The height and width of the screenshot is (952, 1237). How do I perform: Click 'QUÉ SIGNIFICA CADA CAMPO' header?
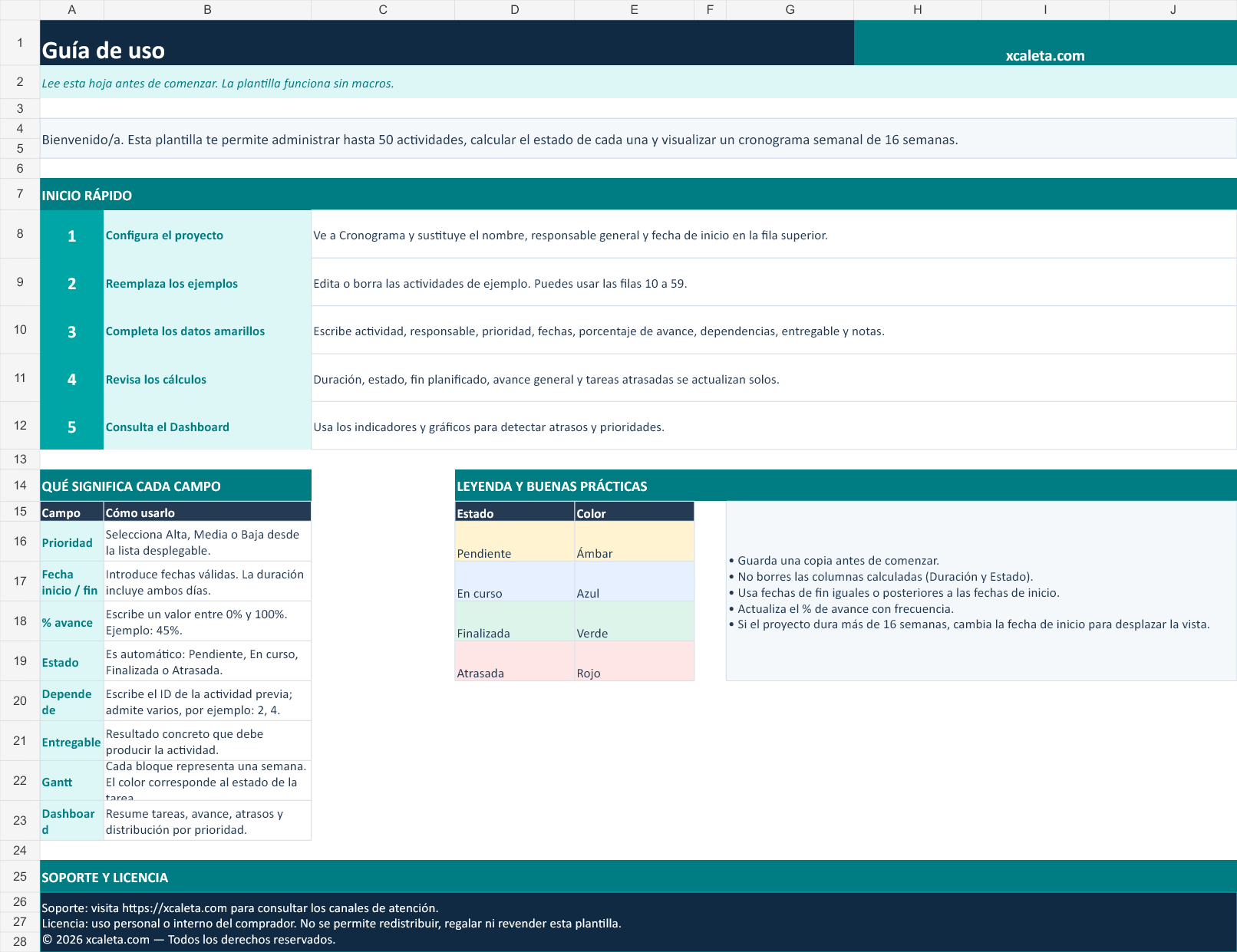[176, 486]
